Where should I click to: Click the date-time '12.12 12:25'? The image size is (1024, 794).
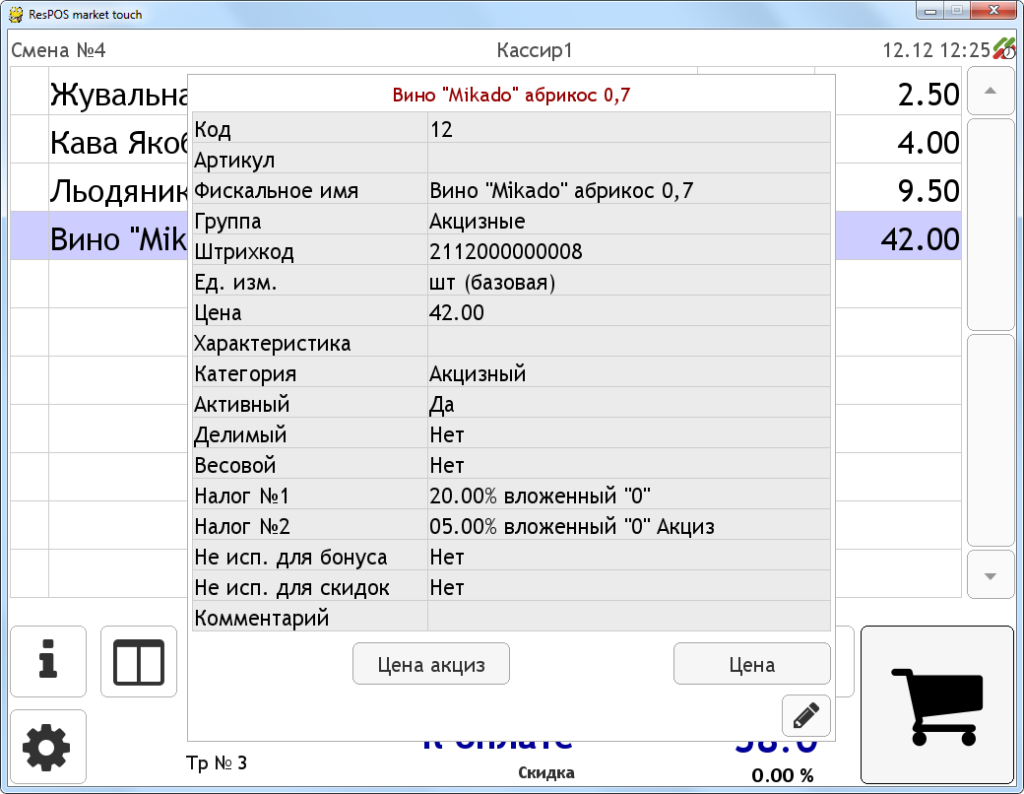(936, 50)
